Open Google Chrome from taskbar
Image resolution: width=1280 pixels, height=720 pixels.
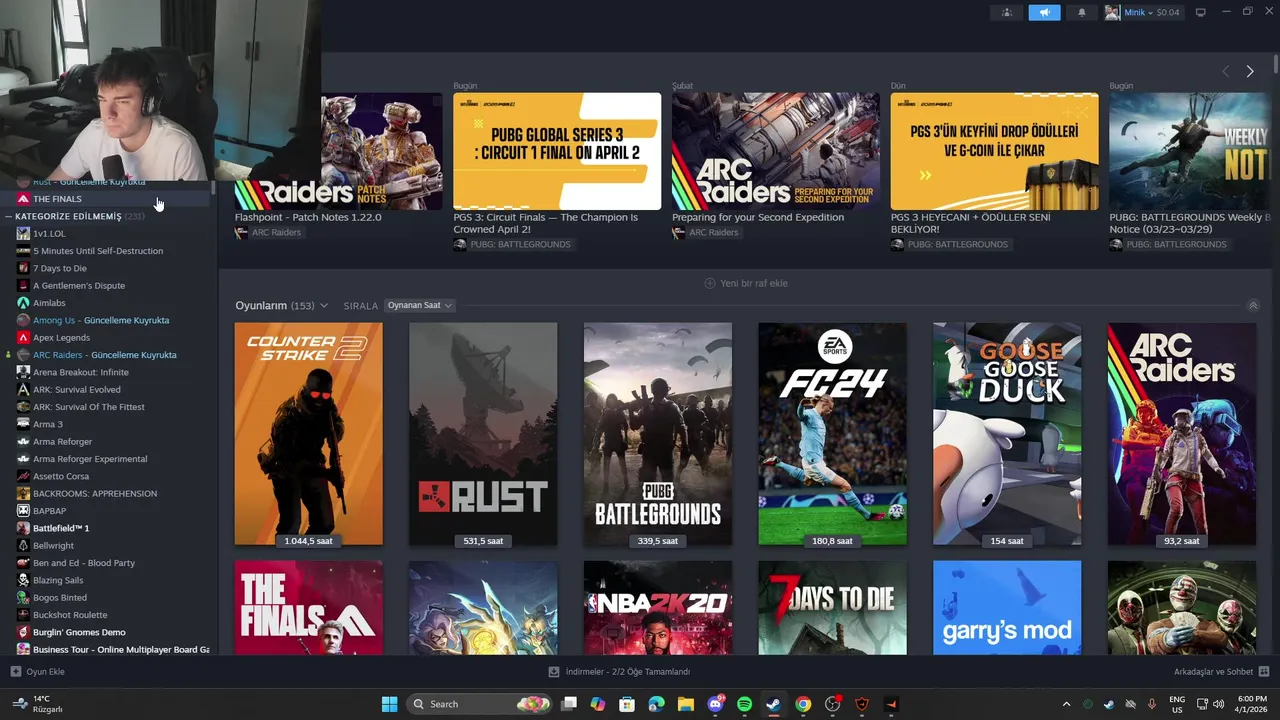(x=803, y=704)
